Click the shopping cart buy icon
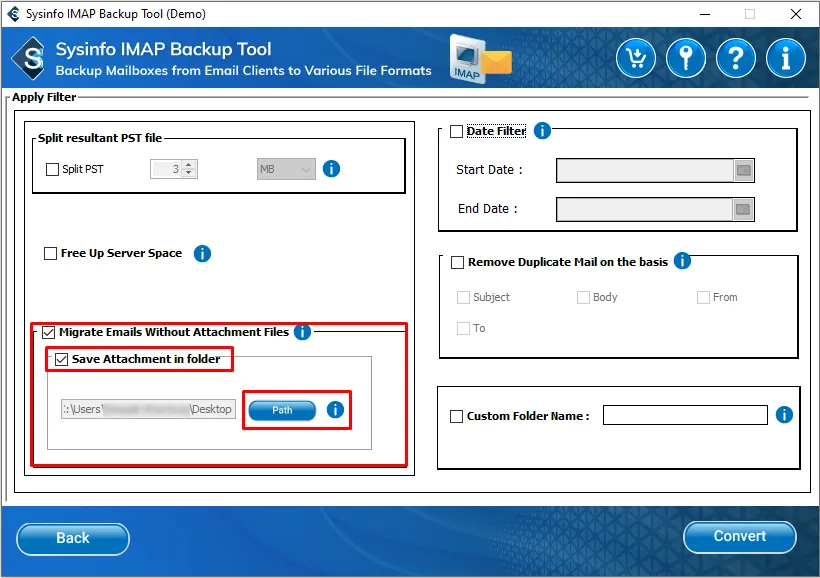This screenshot has height=578, width=820. [x=635, y=58]
